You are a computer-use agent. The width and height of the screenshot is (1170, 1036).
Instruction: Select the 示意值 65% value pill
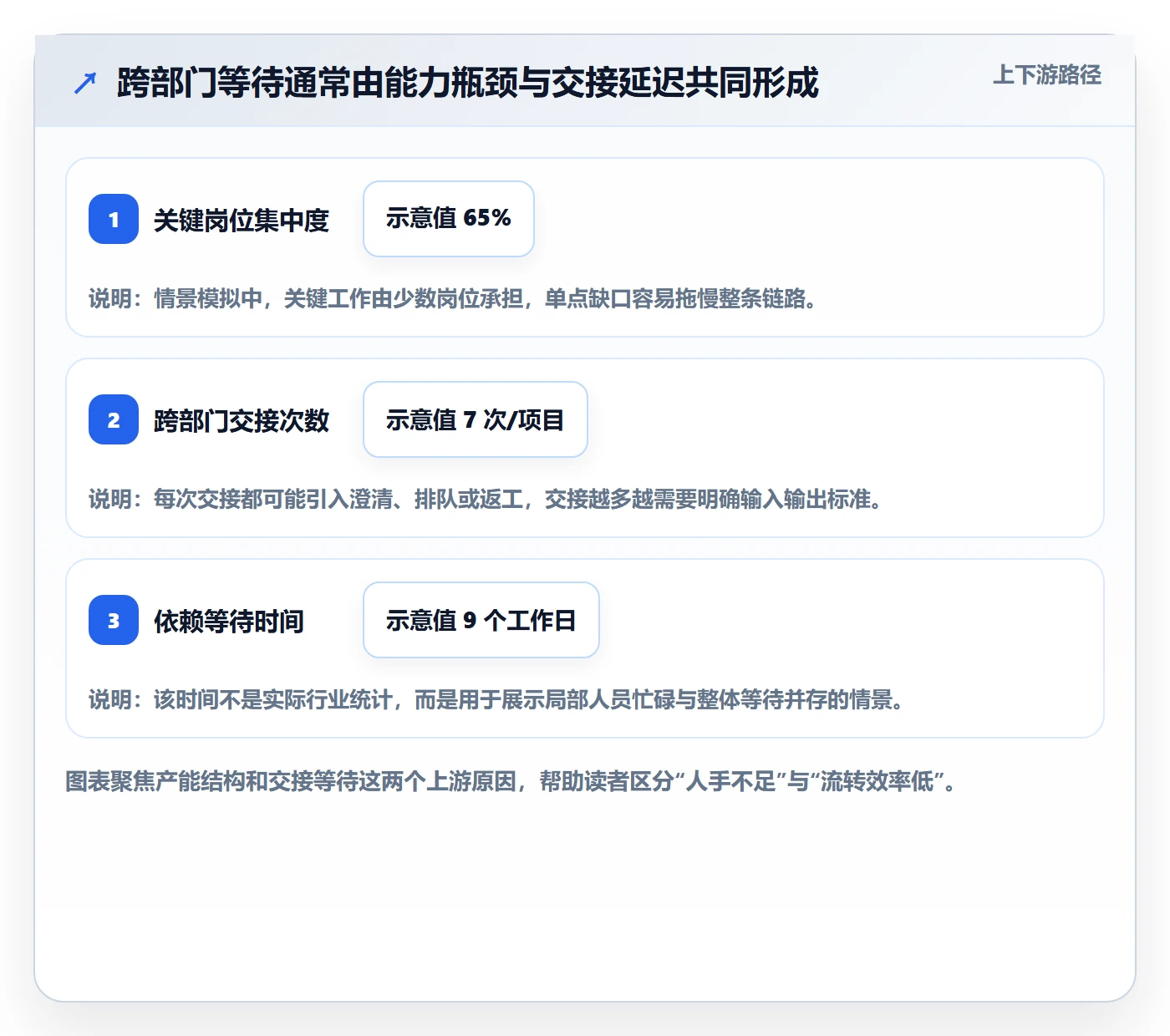point(449,219)
